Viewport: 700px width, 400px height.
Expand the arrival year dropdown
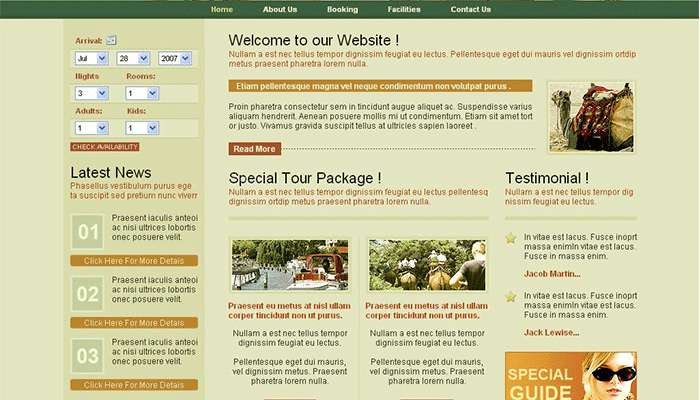tap(174, 59)
